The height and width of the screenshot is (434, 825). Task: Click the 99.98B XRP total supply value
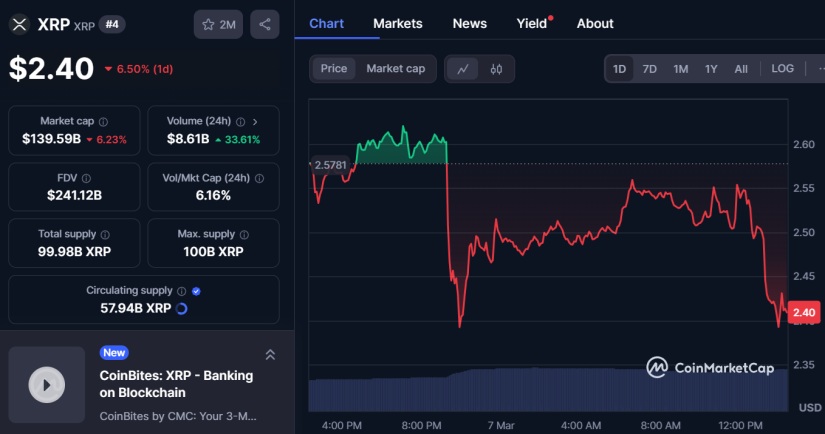point(74,252)
